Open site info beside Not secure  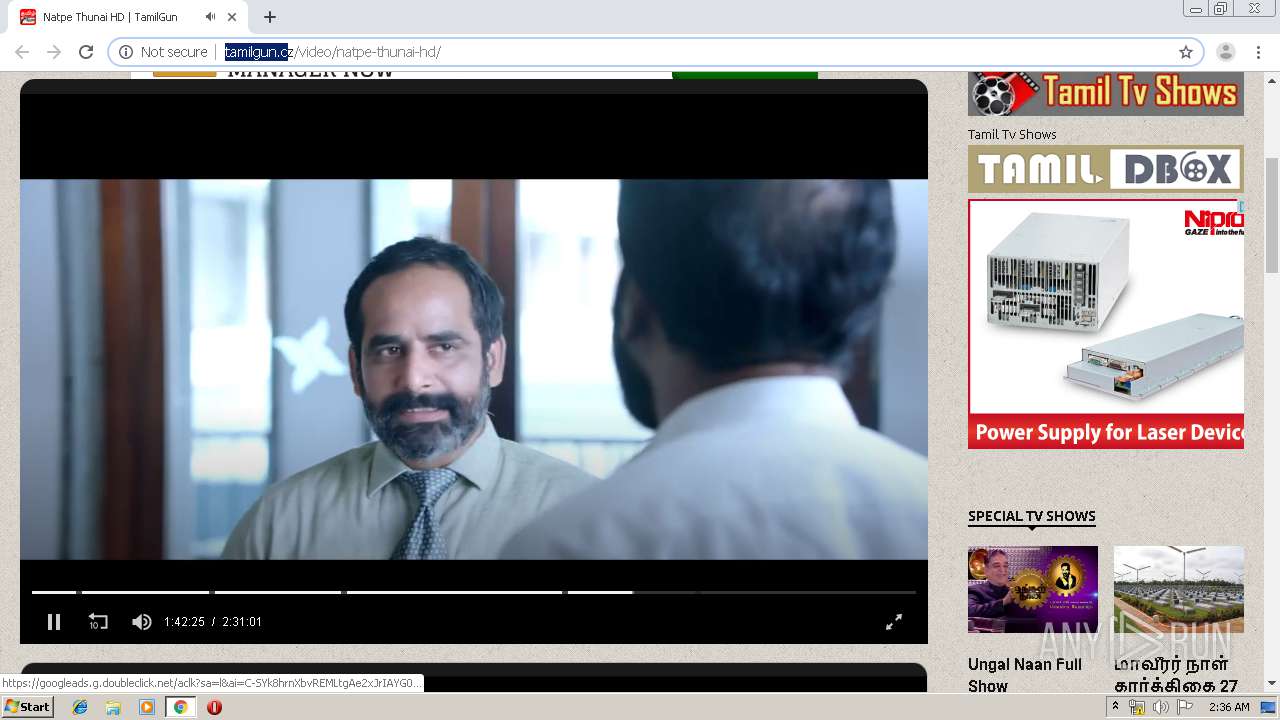click(x=126, y=52)
